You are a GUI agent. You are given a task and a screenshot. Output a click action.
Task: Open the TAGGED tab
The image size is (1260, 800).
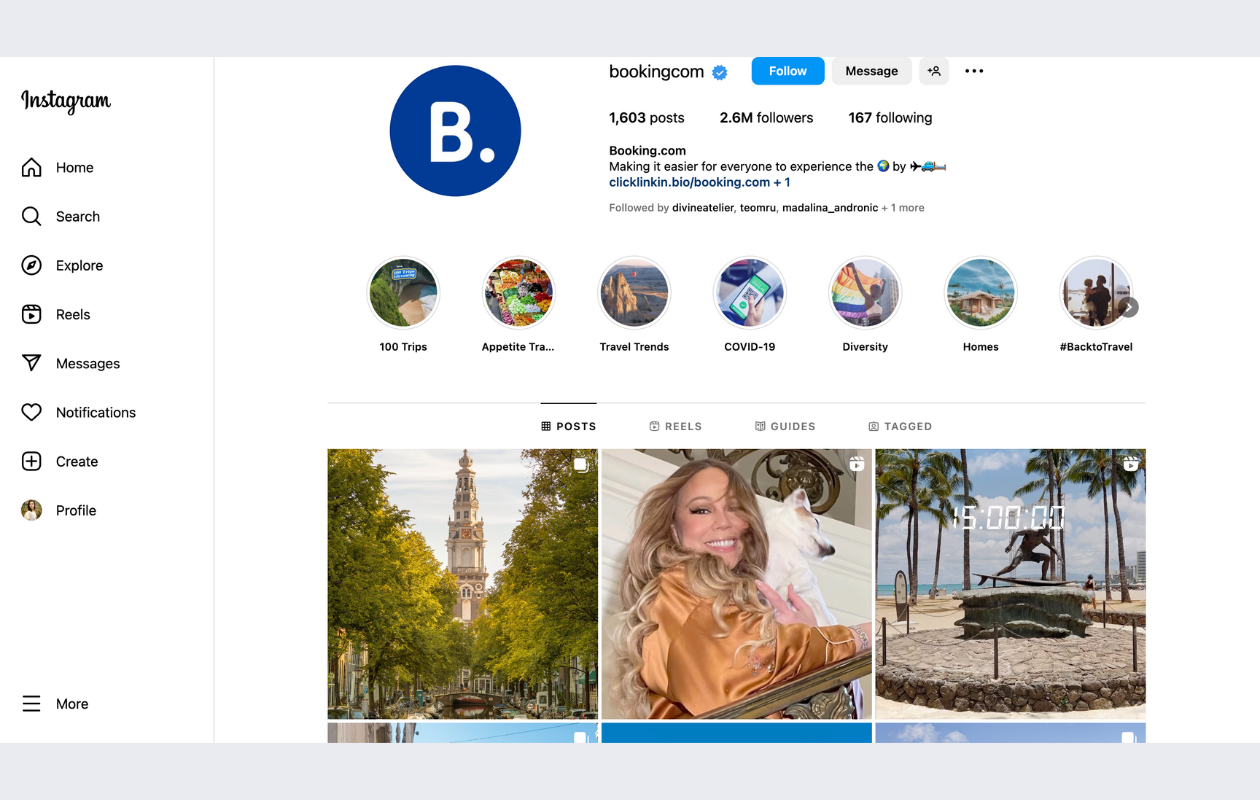click(x=899, y=426)
